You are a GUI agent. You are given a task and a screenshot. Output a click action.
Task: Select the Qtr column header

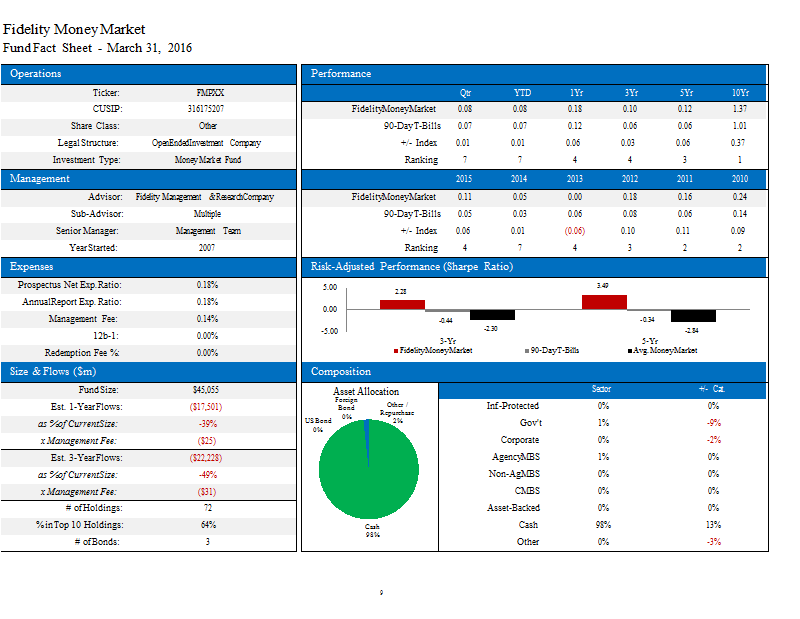click(x=465, y=93)
